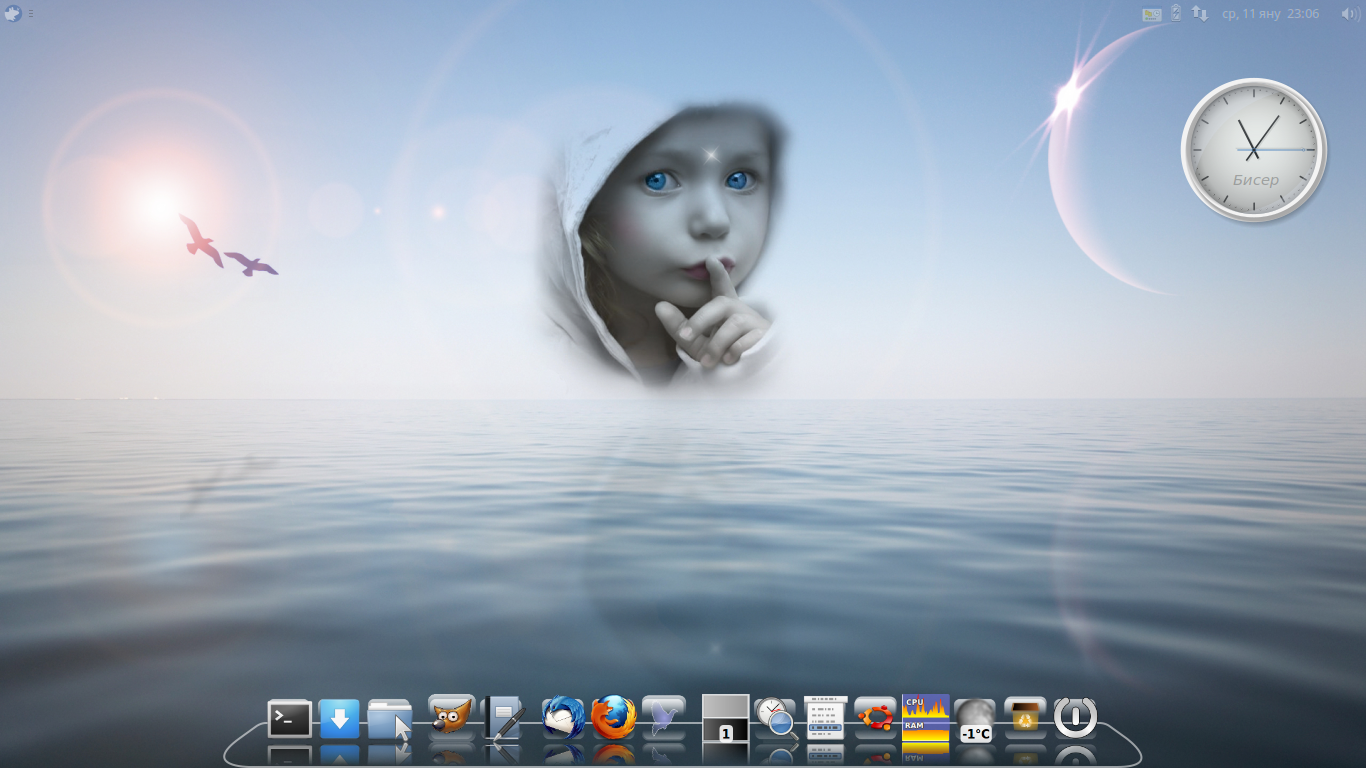Launch Thunderbird mail client
The image size is (1366, 768).
(x=563, y=717)
